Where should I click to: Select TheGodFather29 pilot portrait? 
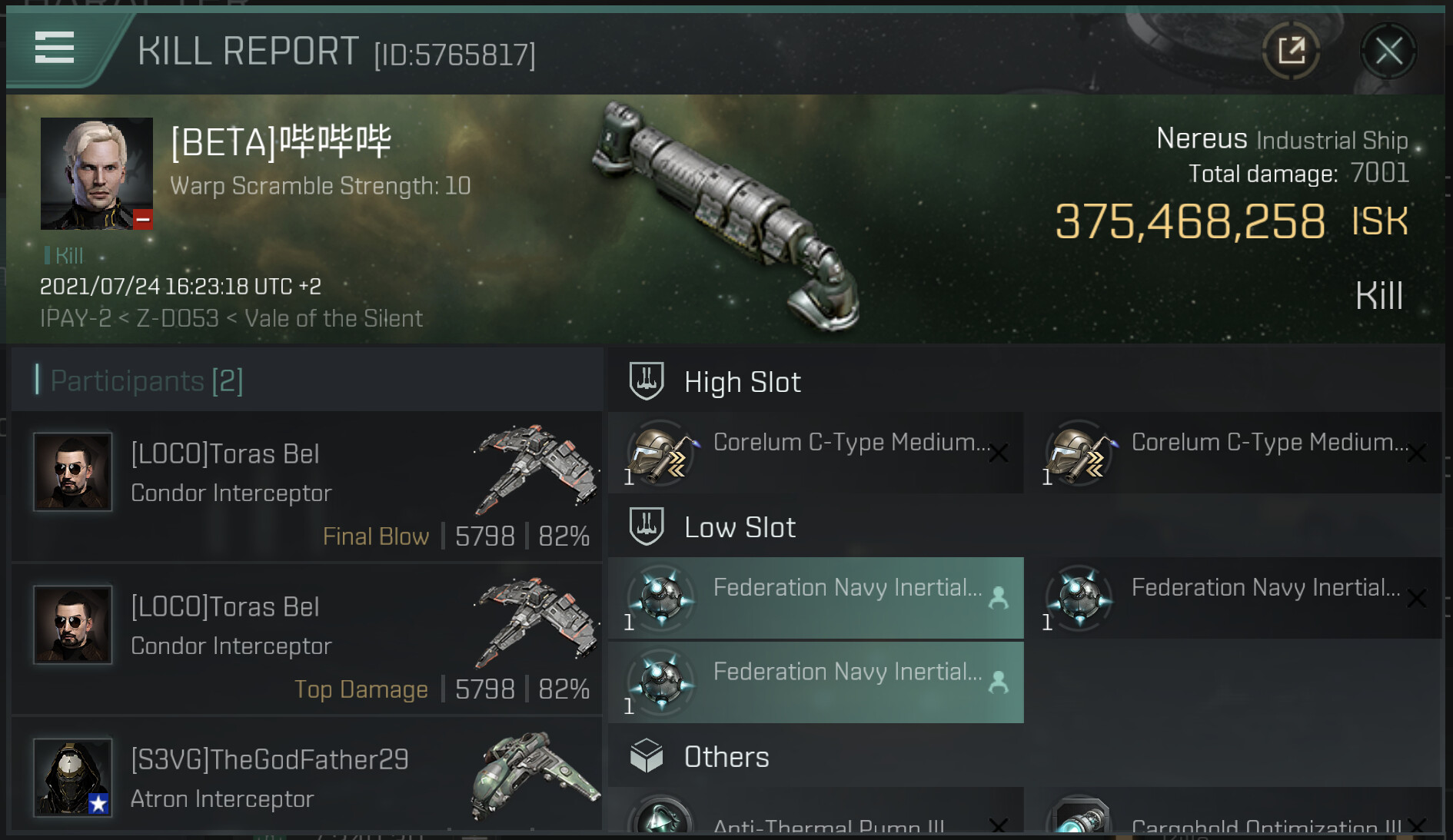pos(73,776)
